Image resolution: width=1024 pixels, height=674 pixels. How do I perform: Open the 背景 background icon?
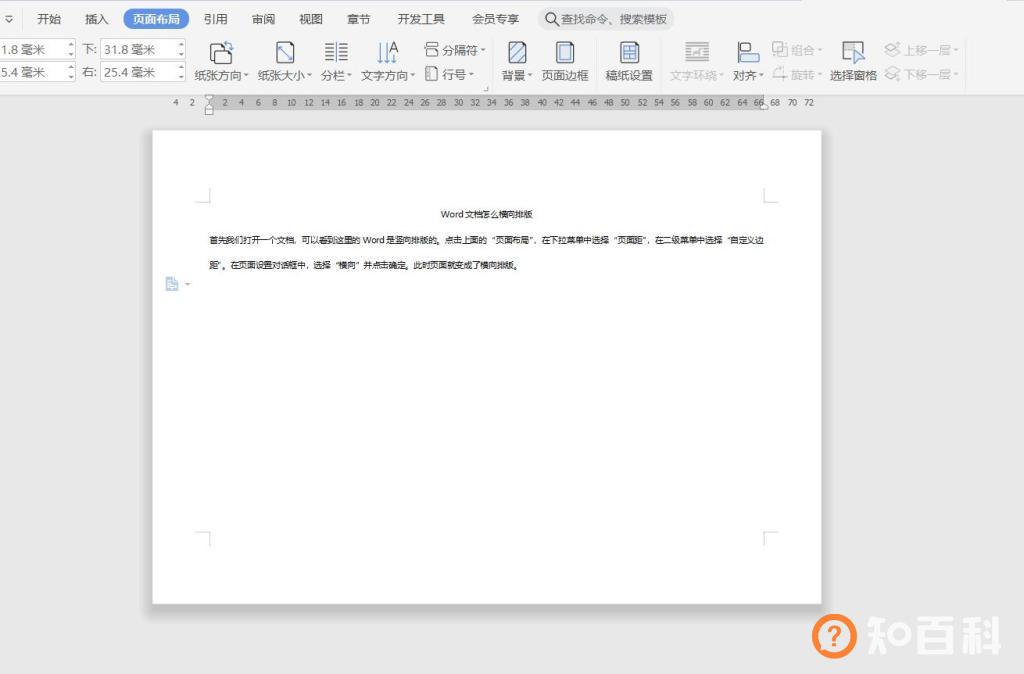[517, 52]
